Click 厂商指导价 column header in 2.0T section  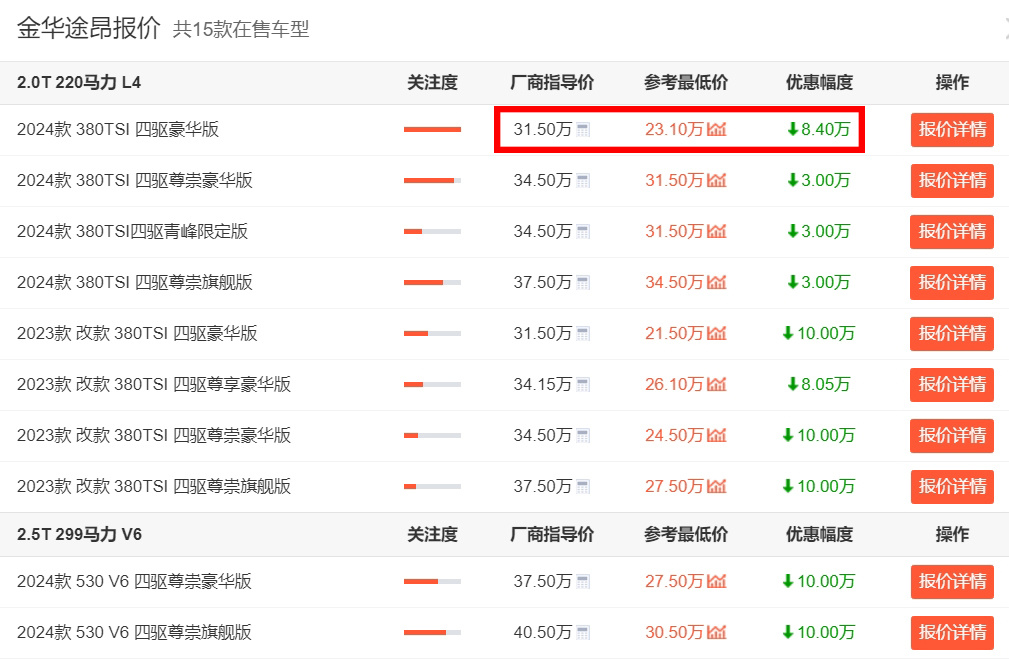(552, 82)
